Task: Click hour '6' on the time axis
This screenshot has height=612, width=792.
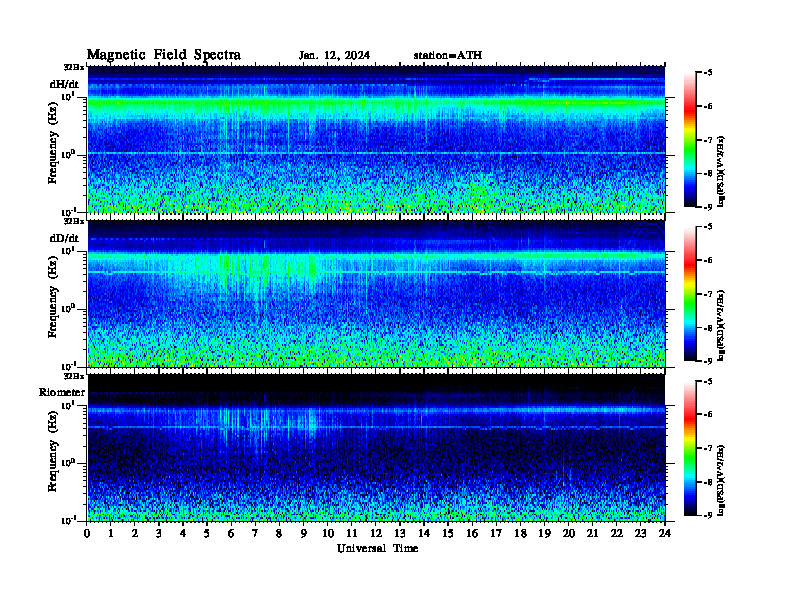Action: click(x=231, y=534)
